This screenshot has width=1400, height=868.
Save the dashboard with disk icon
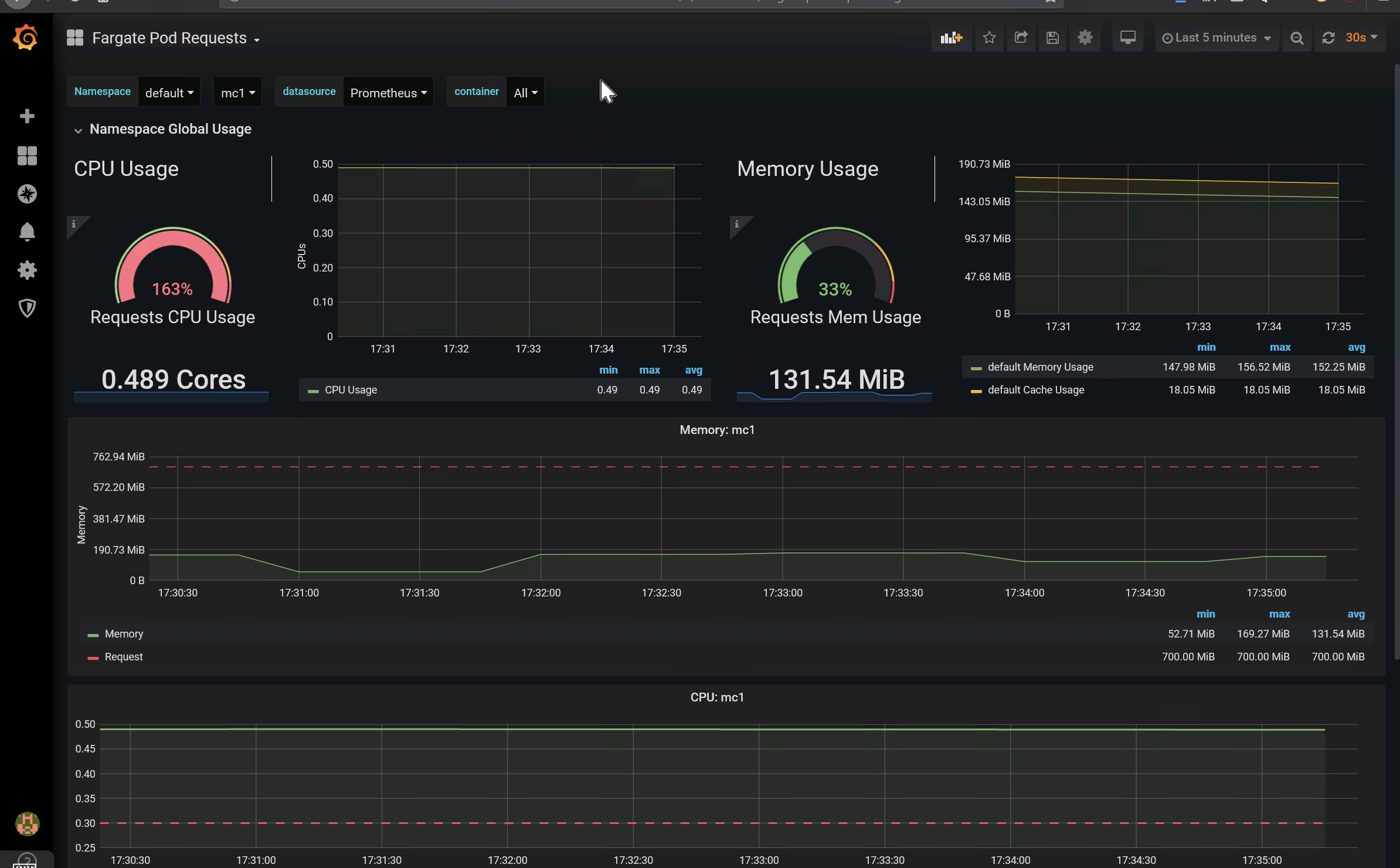tap(1052, 38)
